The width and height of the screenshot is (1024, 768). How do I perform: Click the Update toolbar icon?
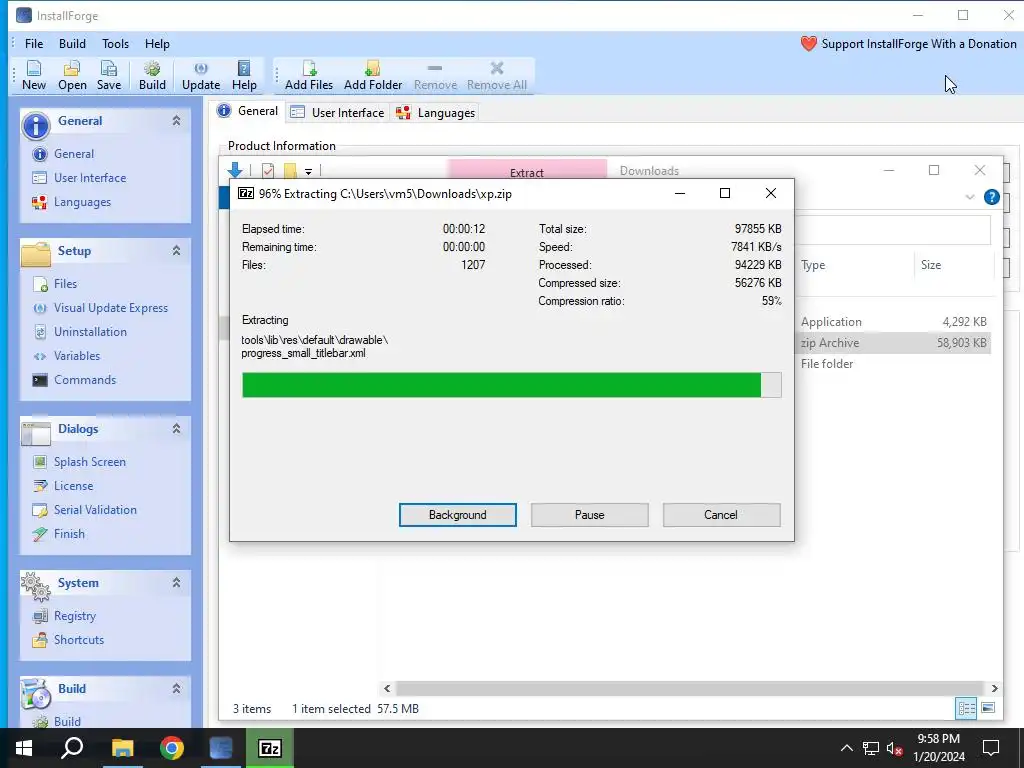point(201,76)
